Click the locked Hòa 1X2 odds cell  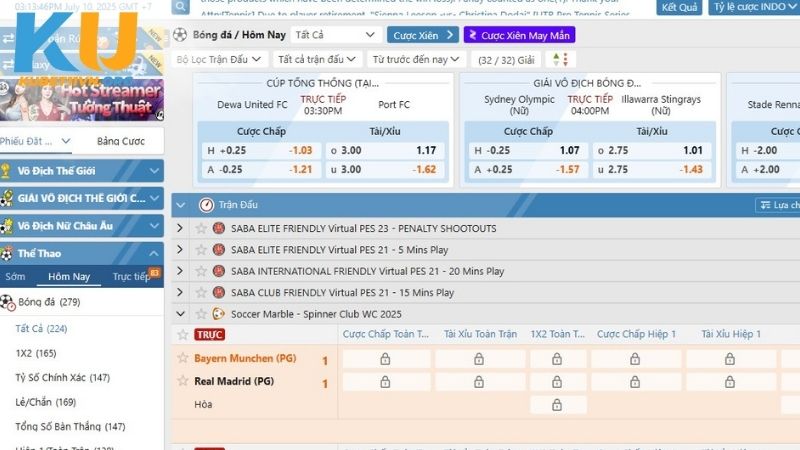[557, 404]
